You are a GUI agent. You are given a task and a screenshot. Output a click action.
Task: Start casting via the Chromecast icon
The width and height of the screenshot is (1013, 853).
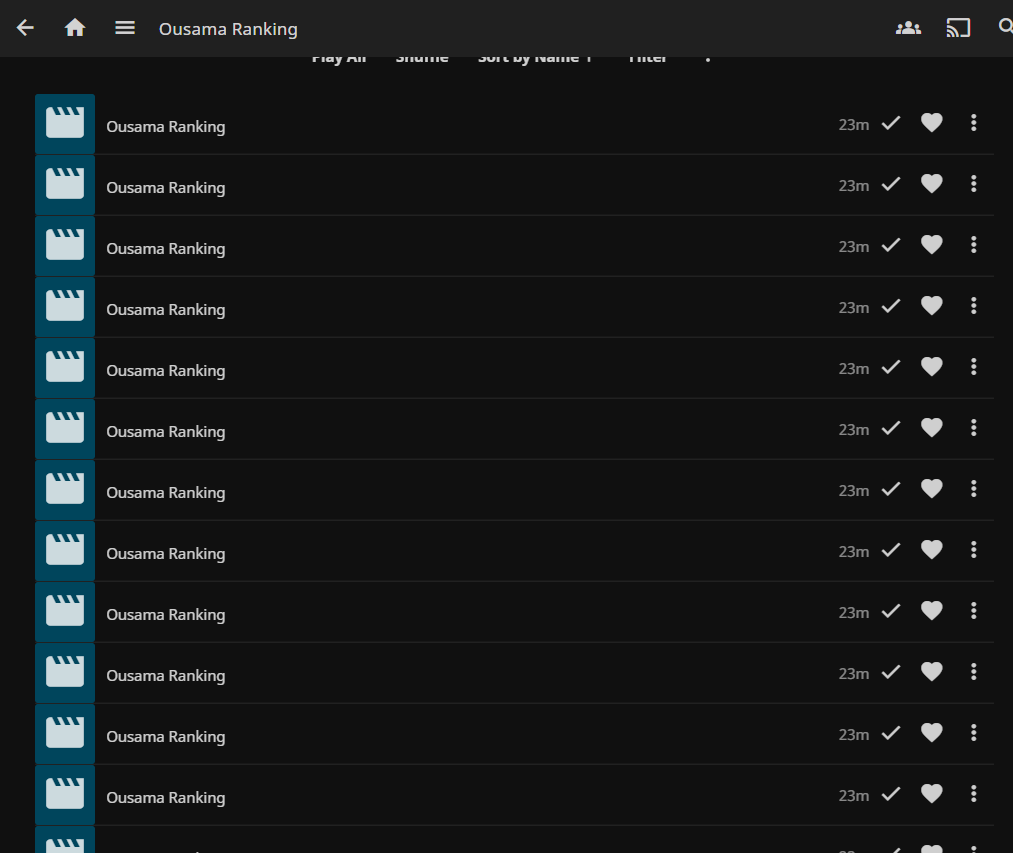pyautogui.click(x=958, y=28)
